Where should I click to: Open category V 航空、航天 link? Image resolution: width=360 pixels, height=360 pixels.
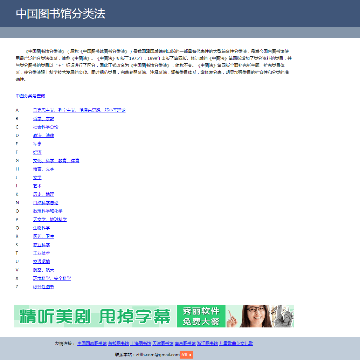[43, 270]
